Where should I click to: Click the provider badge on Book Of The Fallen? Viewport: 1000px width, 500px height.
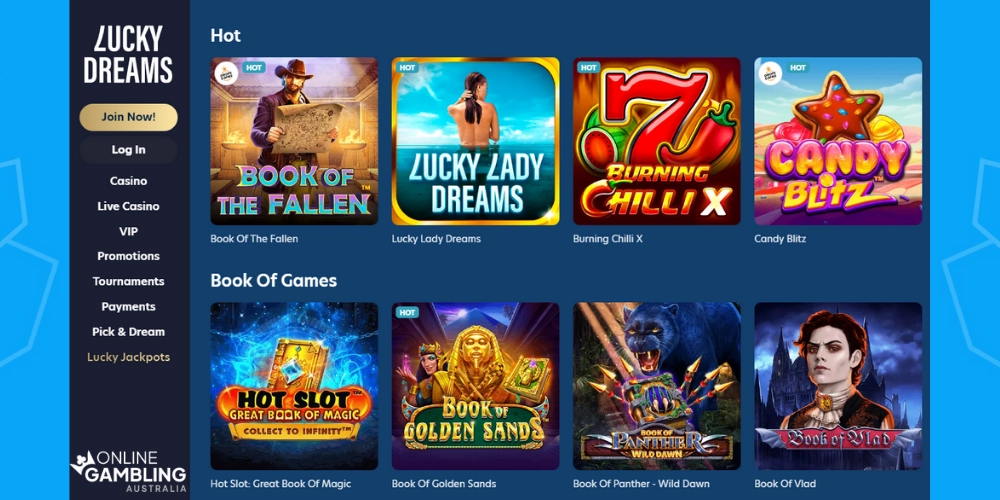[226, 73]
